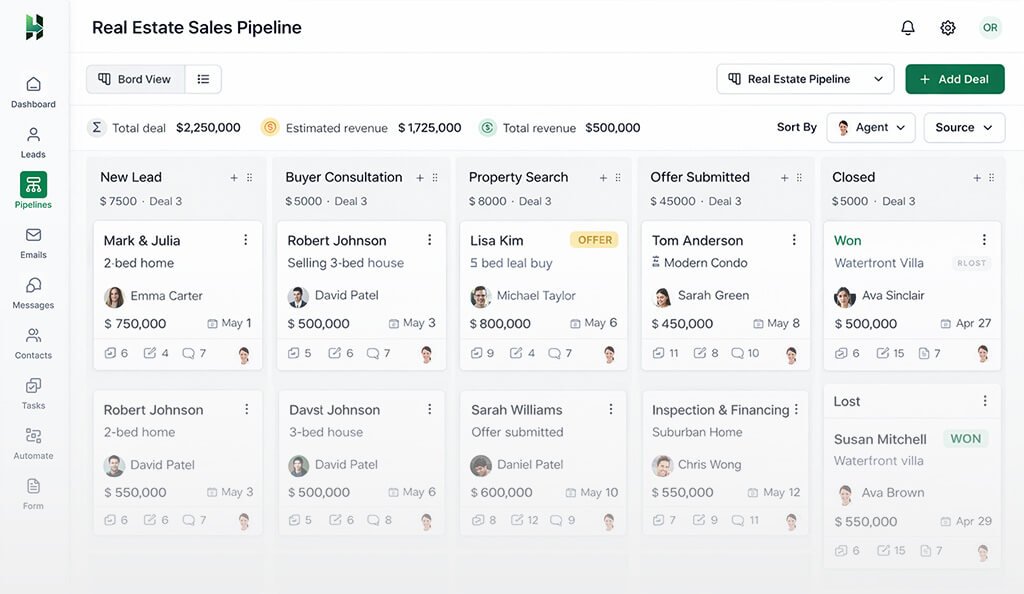Open the settings gear icon
The image size is (1024, 594).
[x=947, y=27]
